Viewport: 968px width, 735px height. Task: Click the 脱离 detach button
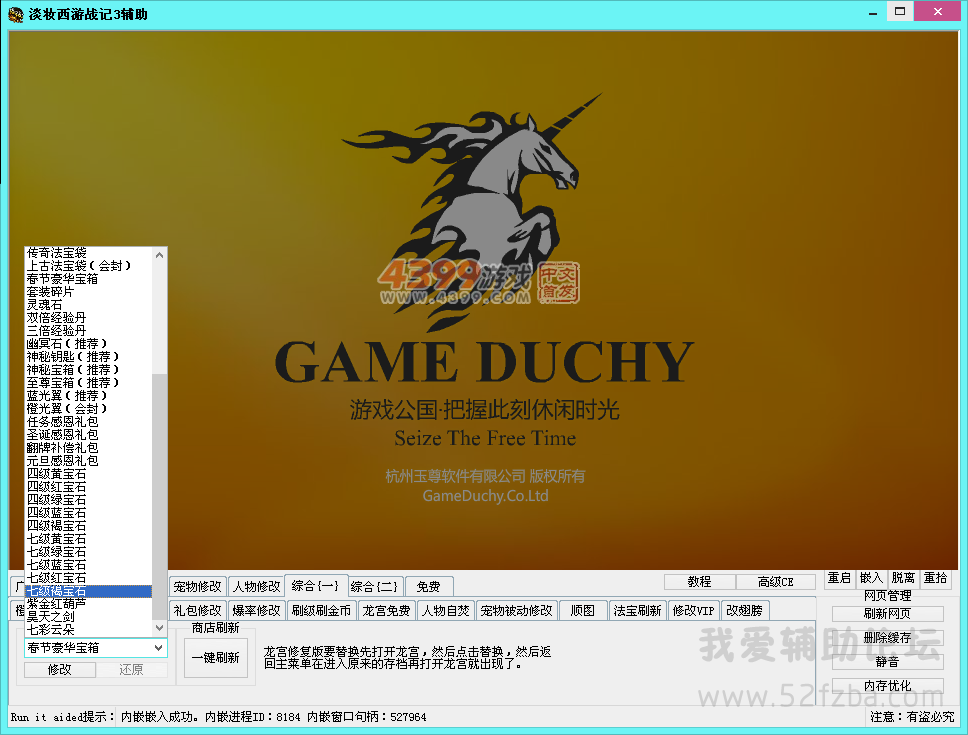tap(904, 578)
